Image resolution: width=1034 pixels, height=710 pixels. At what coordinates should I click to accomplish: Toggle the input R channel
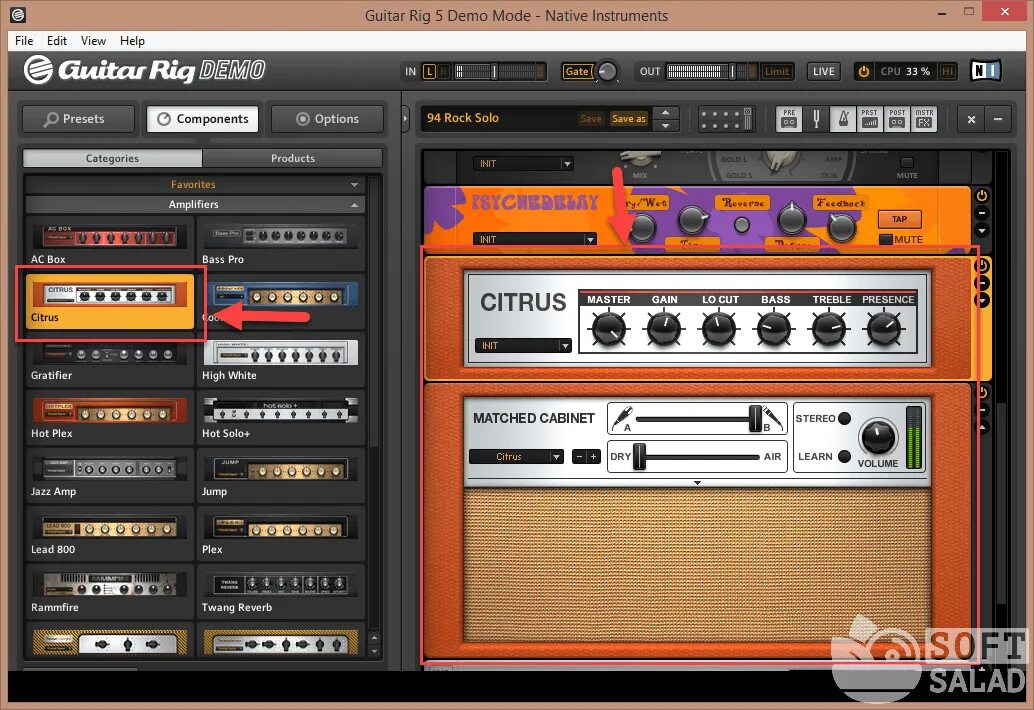pos(444,71)
